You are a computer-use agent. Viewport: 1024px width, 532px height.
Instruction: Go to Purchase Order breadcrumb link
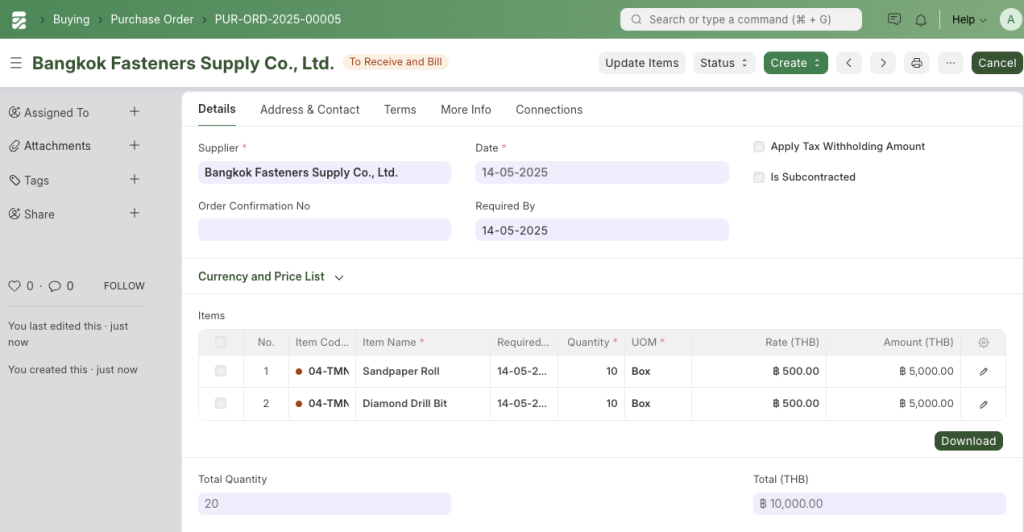click(152, 20)
